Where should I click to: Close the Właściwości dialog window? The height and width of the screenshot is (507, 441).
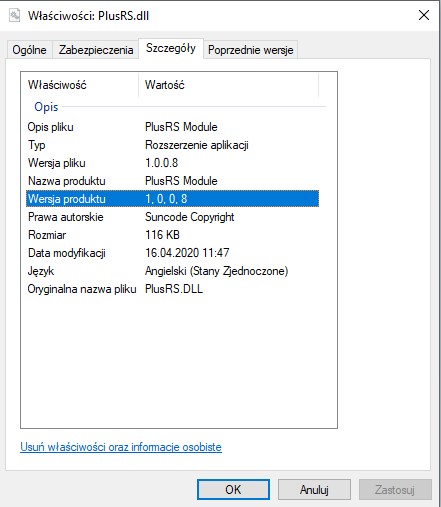pyautogui.click(x=424, y=15)
